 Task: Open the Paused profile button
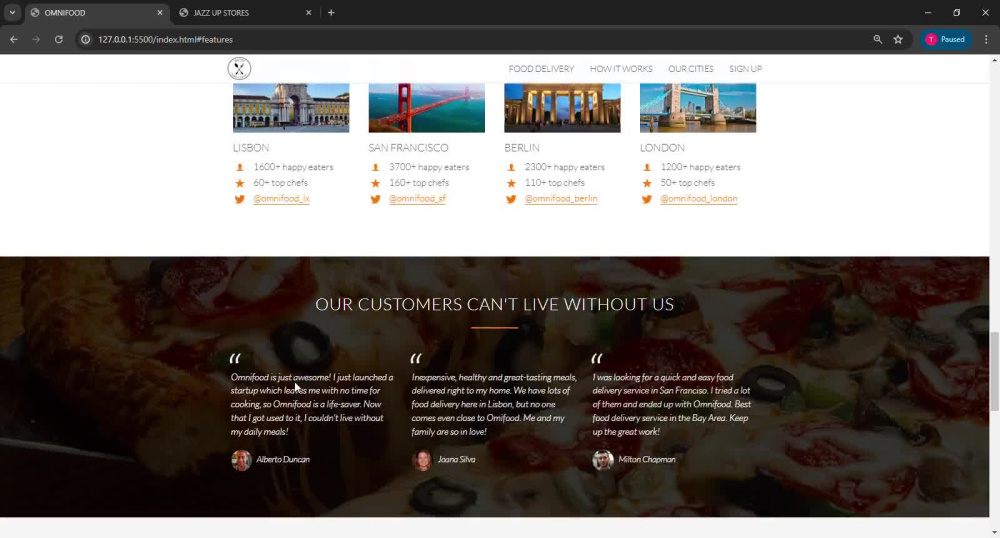click(945, 40)
